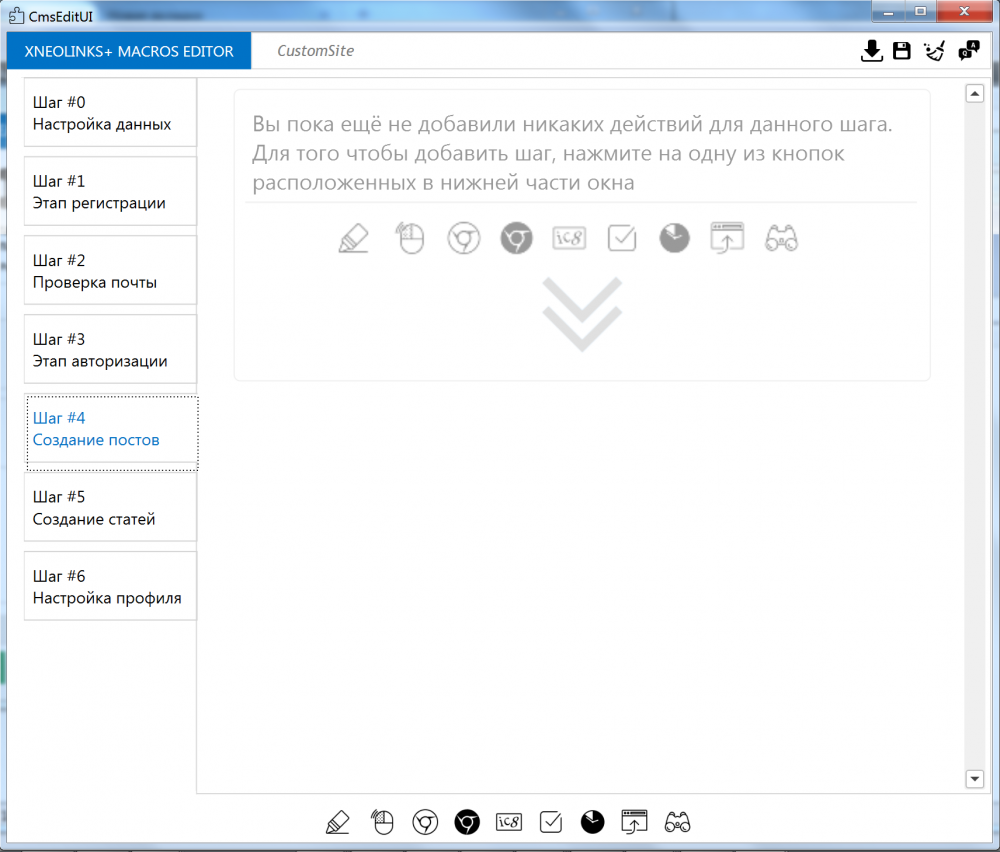This screenshot has width=1000, height=852.
Task: Open Шаг #5 Создание статей
Action: point(110,508)
